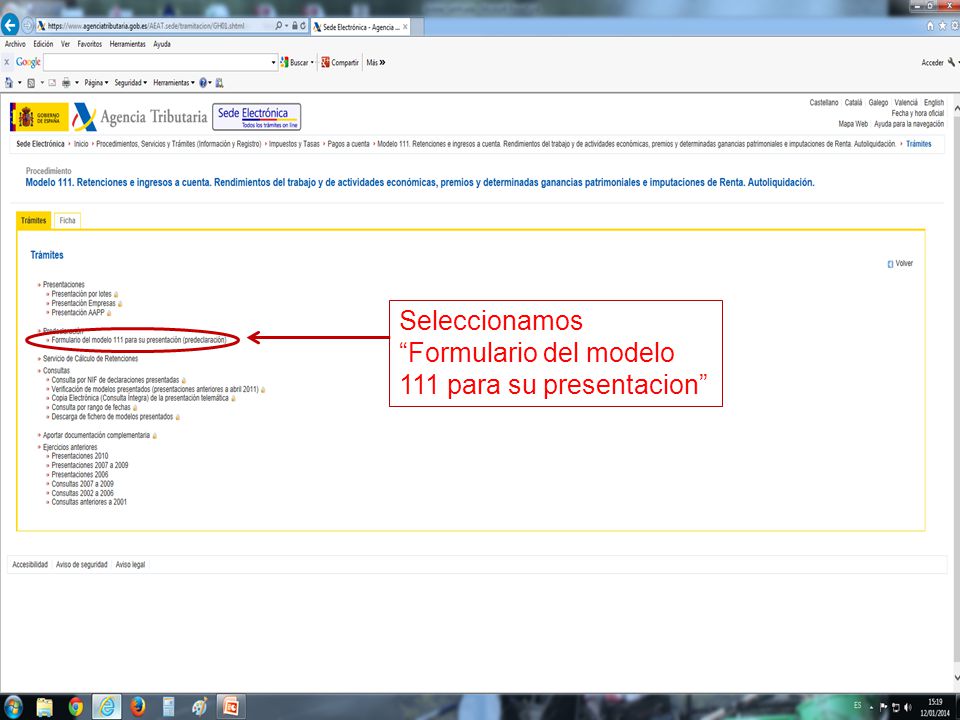This screenshot has width=960, height=720.
Task: Open the command bar Herramientas dropdown
Action: (174, 83)
